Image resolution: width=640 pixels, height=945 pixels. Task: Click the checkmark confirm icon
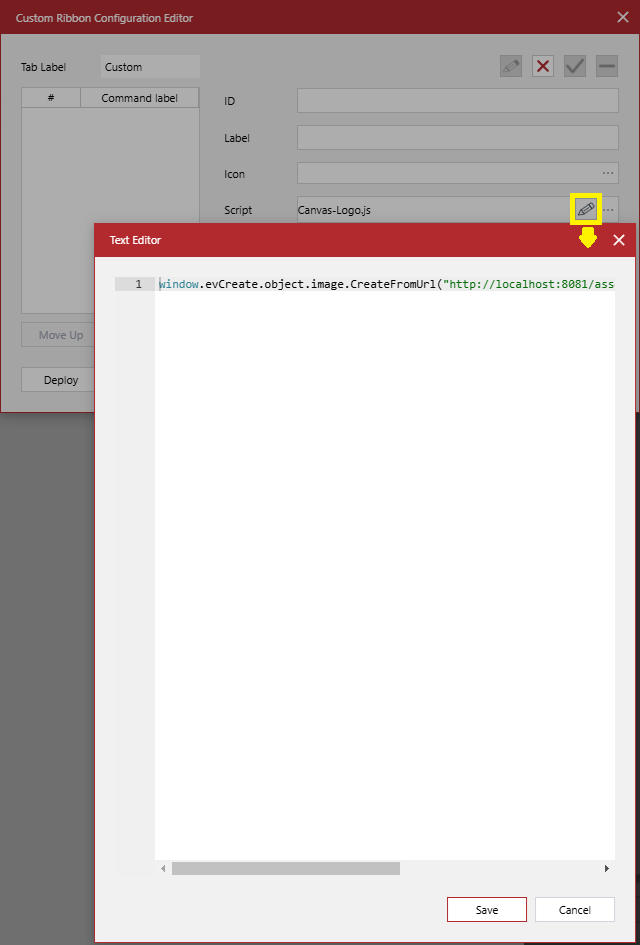[575, 67]
